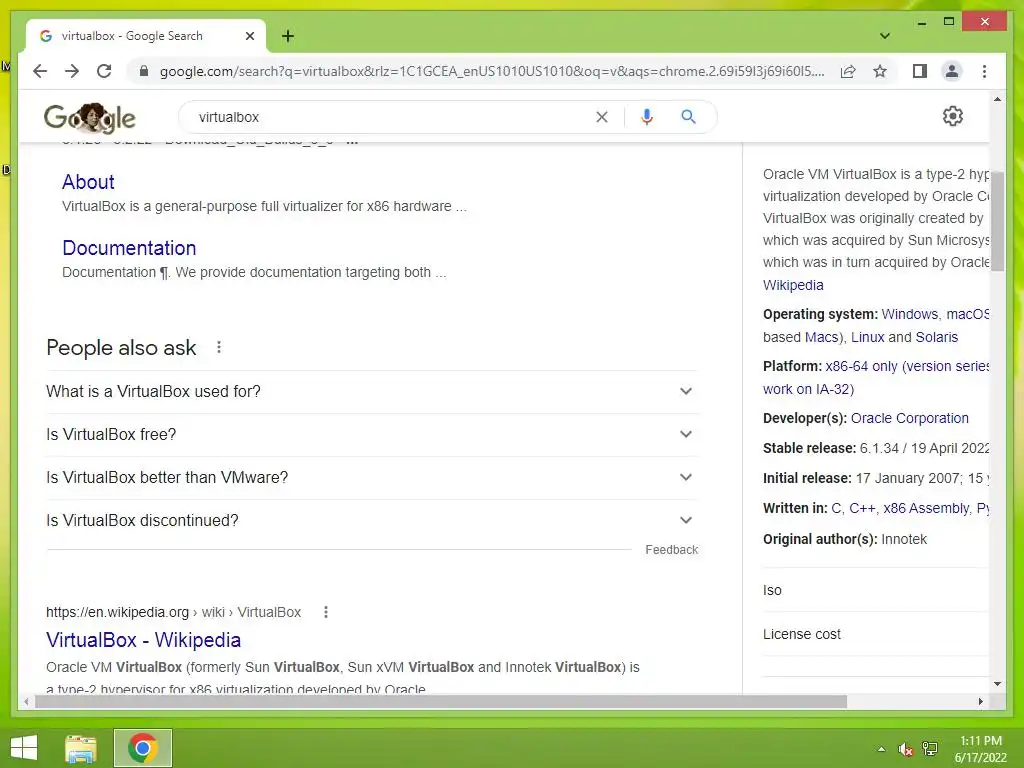Reload the Google search page

104,71
